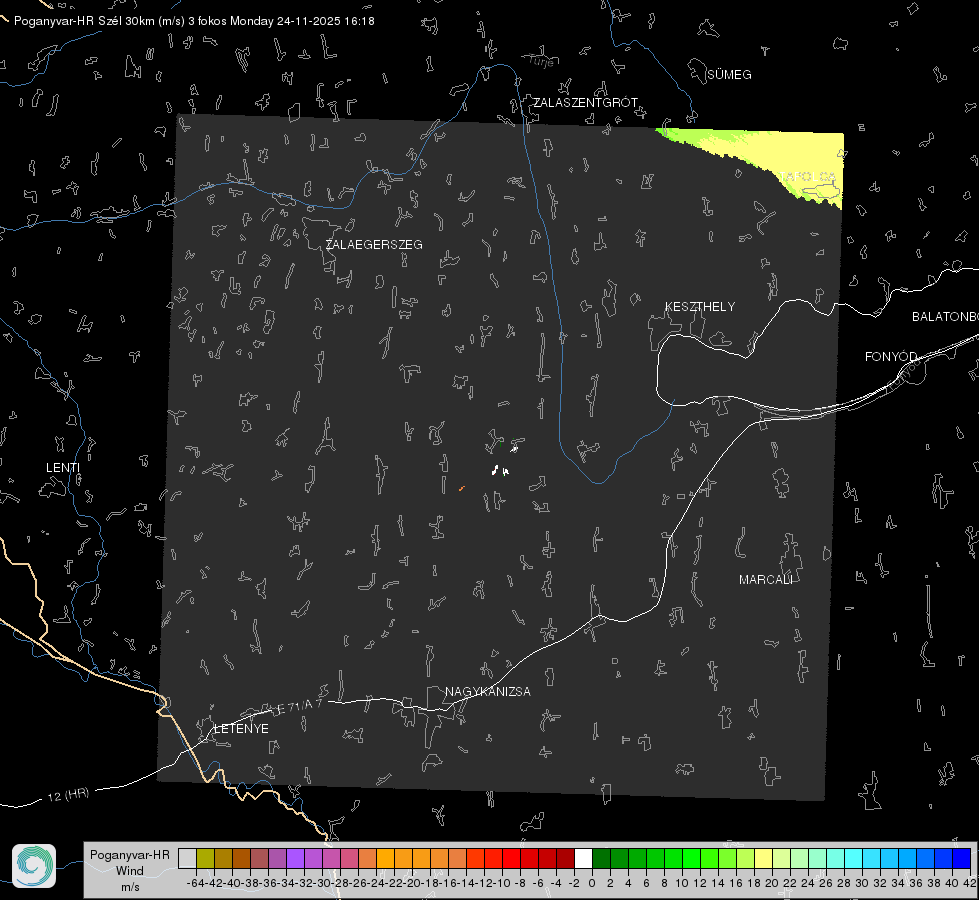Click the small orange echo left of center
Image resolution: width=979 pixels, height=900 pixels.
pyautogui.click(x=461, y=488)
